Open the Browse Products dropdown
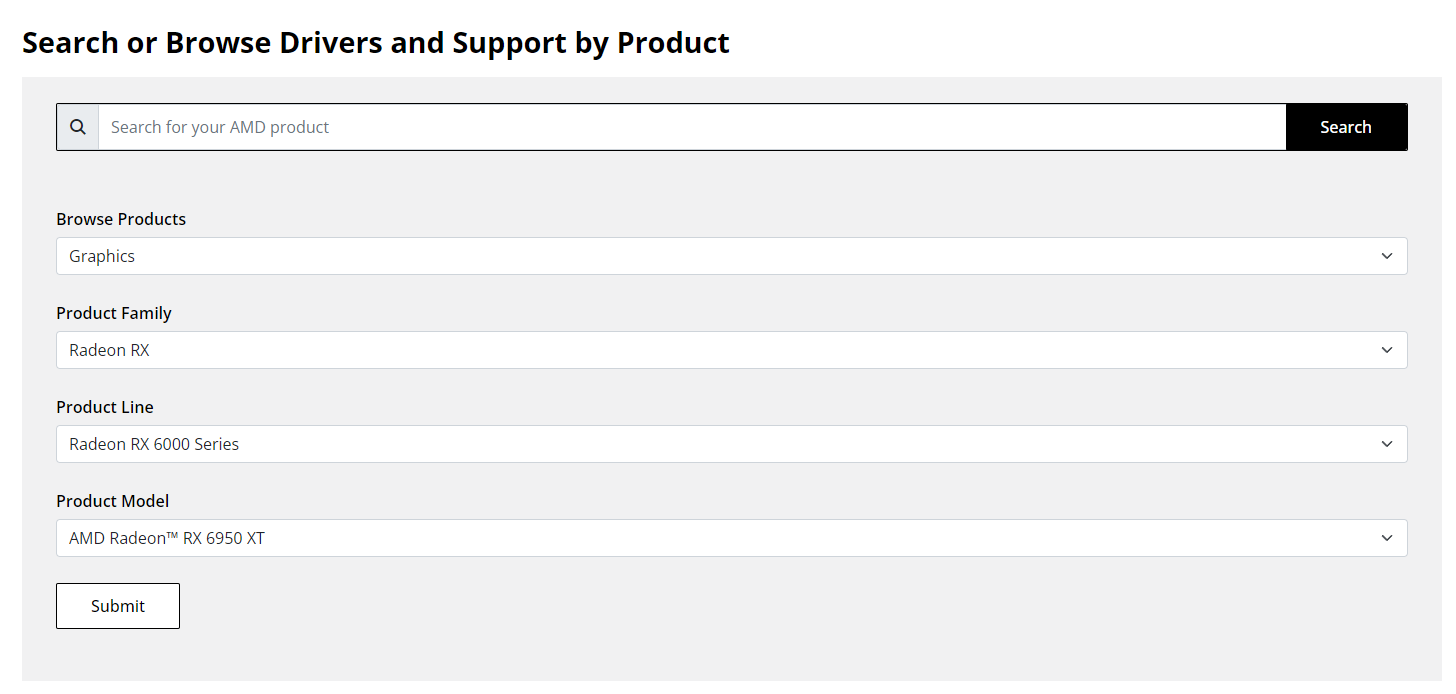 coord(731,256)
